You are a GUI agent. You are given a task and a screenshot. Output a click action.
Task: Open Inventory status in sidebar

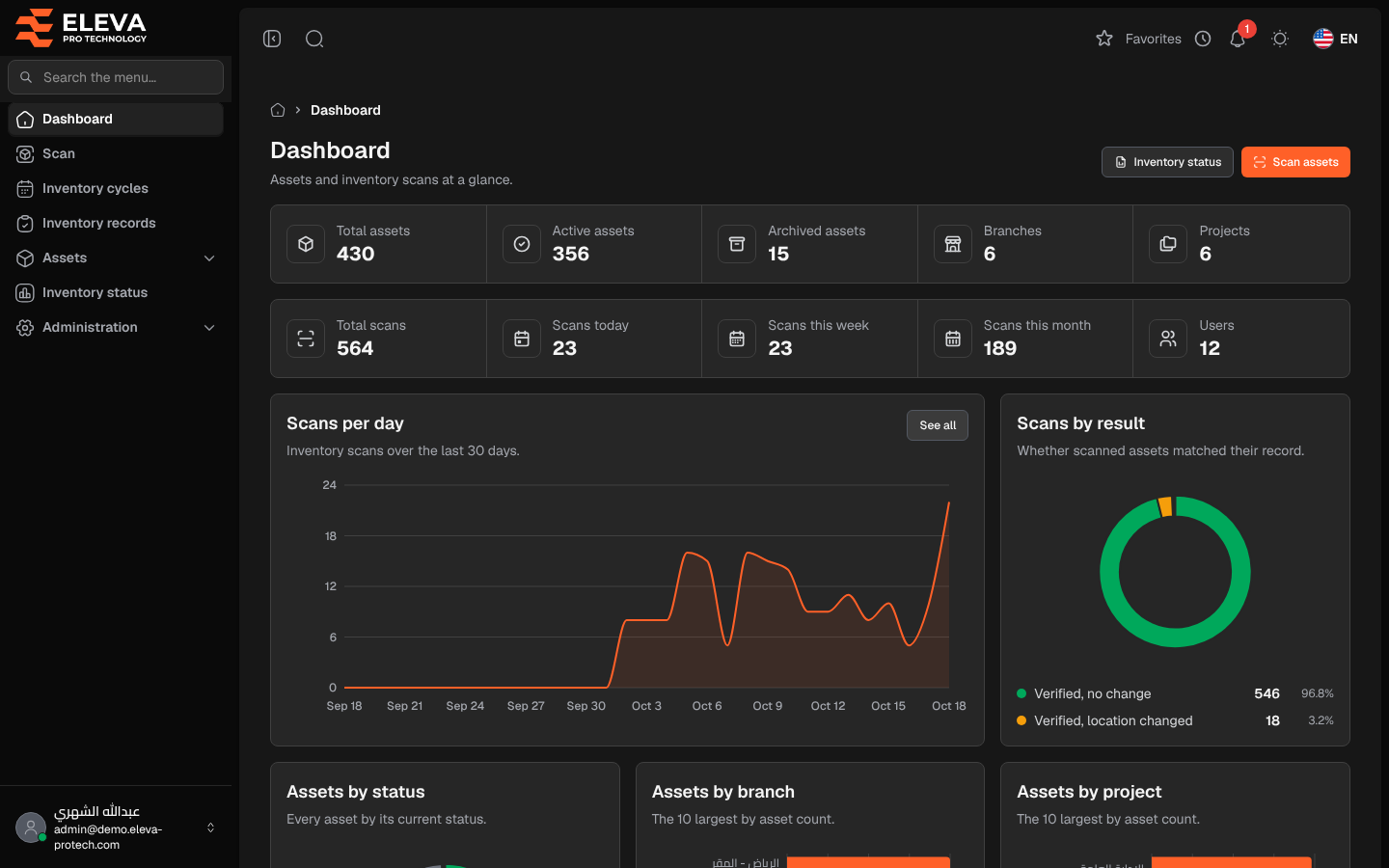click(116, 292)
